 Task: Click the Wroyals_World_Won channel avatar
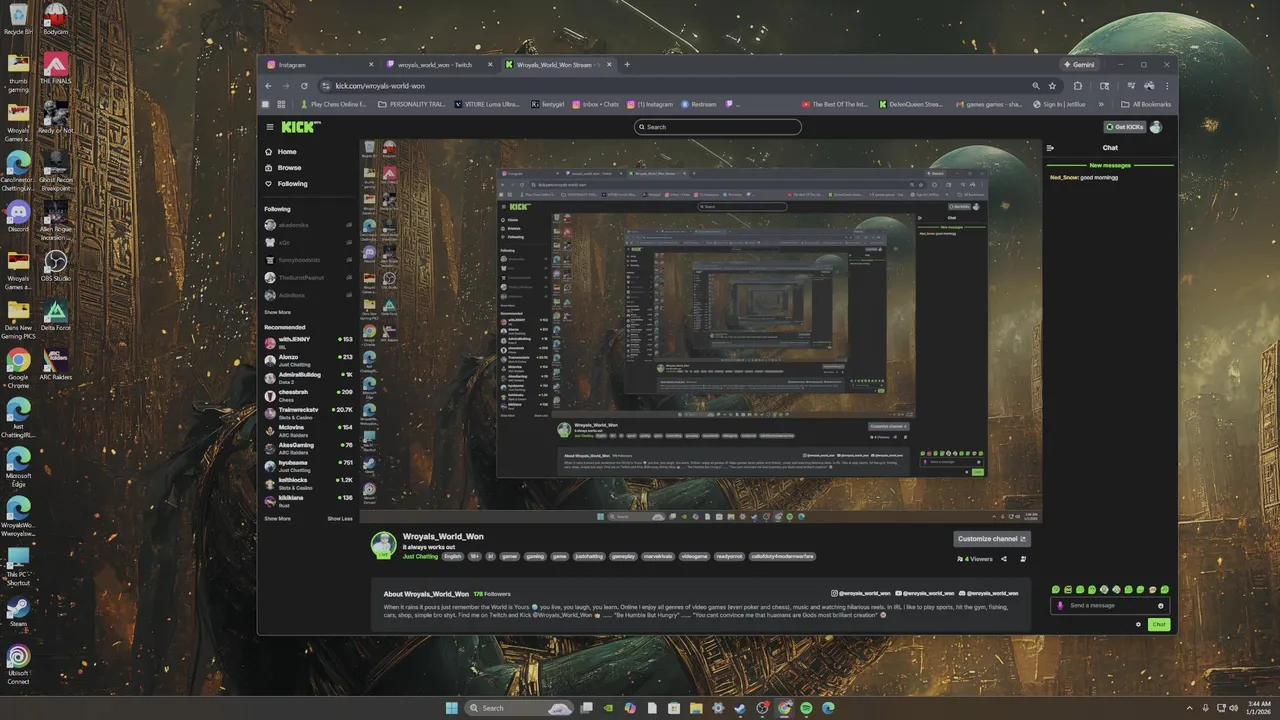(x=384, y=545)
